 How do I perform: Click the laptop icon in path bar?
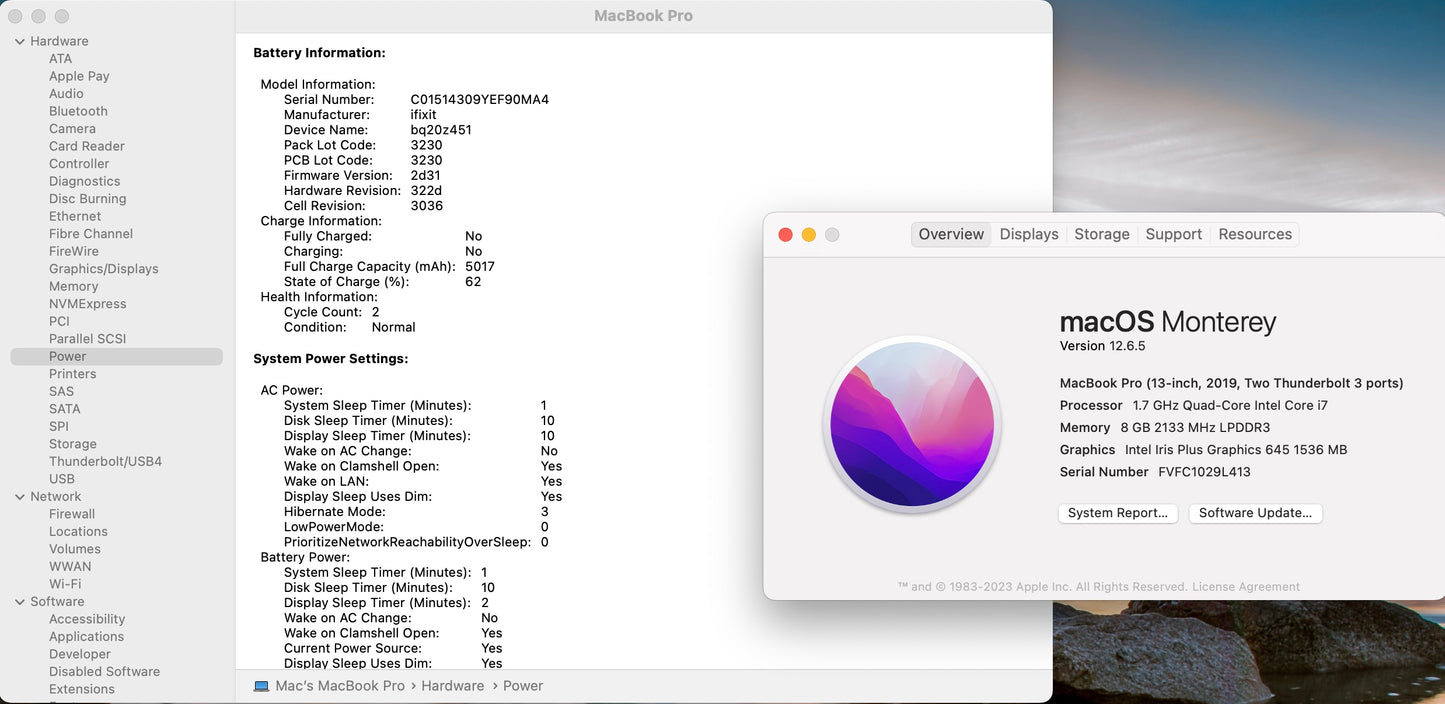click(261, 686)
